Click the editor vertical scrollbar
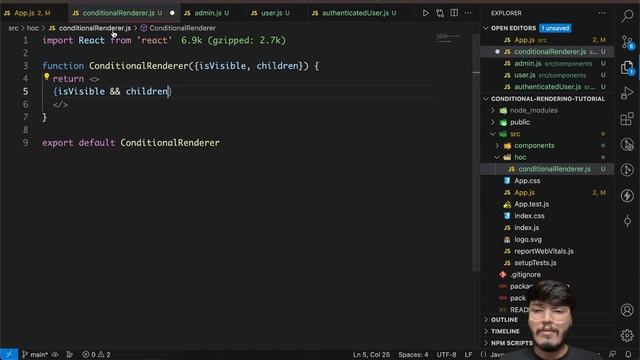Image resolution: width=640 pixels, height=360 pixels. point(476,153)
